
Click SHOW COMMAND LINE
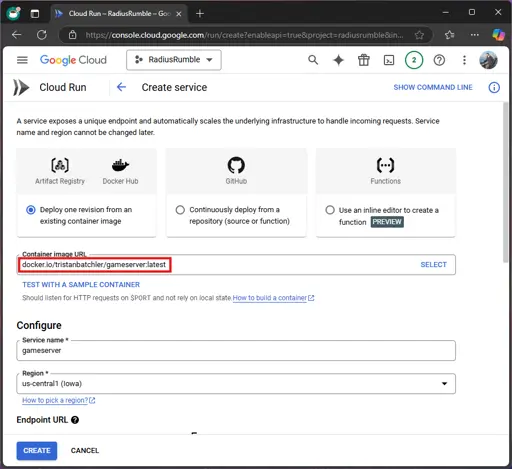[433, 87]
